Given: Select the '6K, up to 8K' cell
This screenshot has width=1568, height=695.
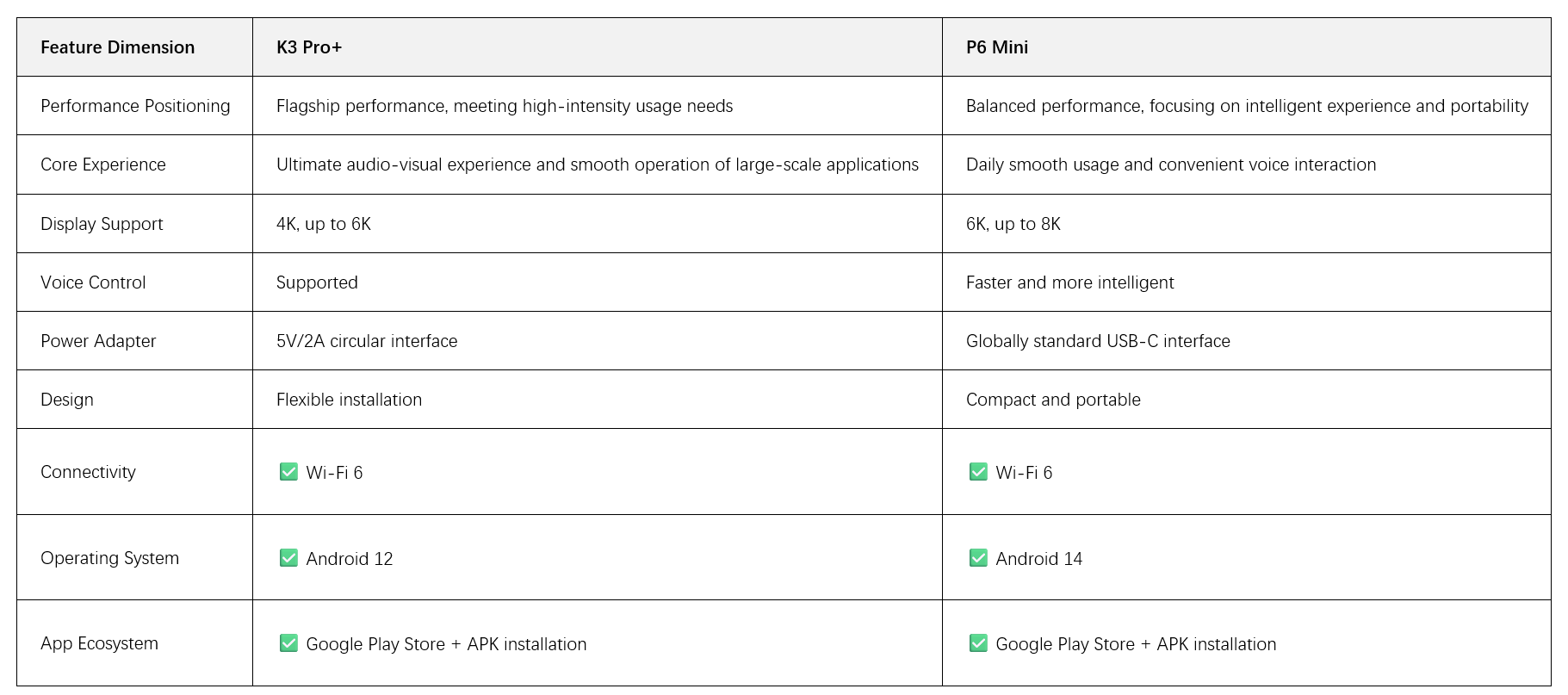Looking at the screenshot, I should 1013,224.
